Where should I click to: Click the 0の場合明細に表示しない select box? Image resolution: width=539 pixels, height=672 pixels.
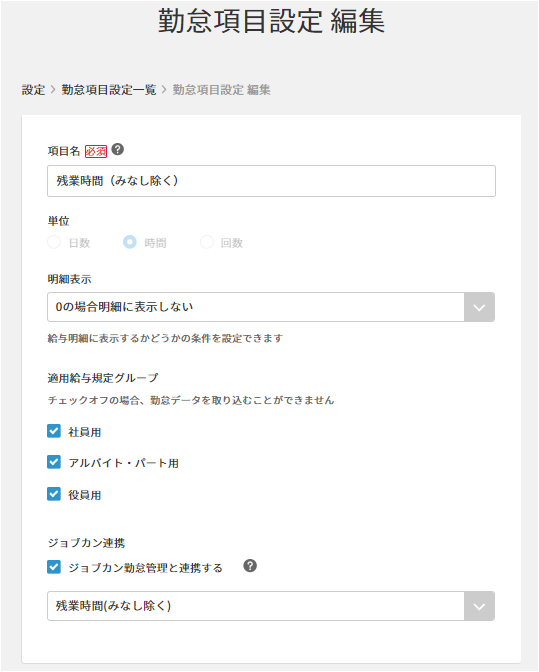click(271, 307)
